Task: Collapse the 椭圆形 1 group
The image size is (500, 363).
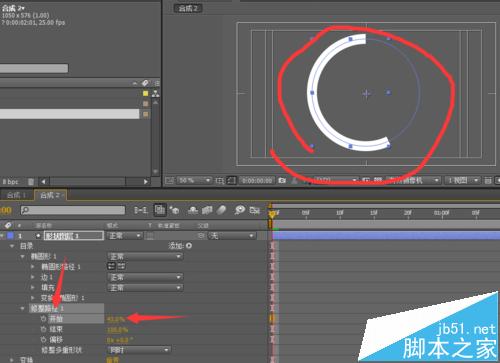Action: (x=23, y=256)
